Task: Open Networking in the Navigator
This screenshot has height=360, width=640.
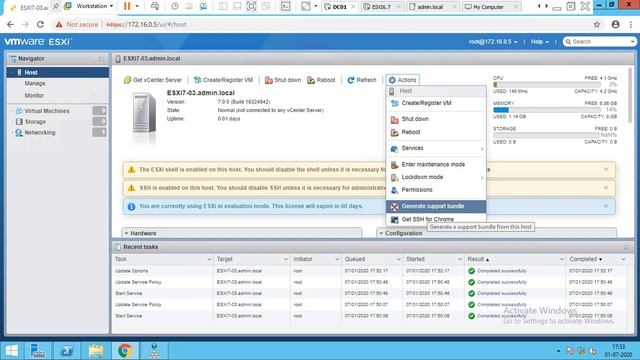Action: [x=40, y=133]
